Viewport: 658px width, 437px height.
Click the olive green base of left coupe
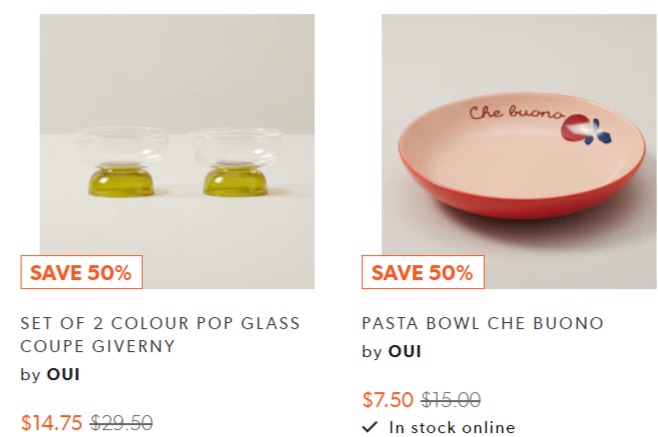(x=121, y=181)
